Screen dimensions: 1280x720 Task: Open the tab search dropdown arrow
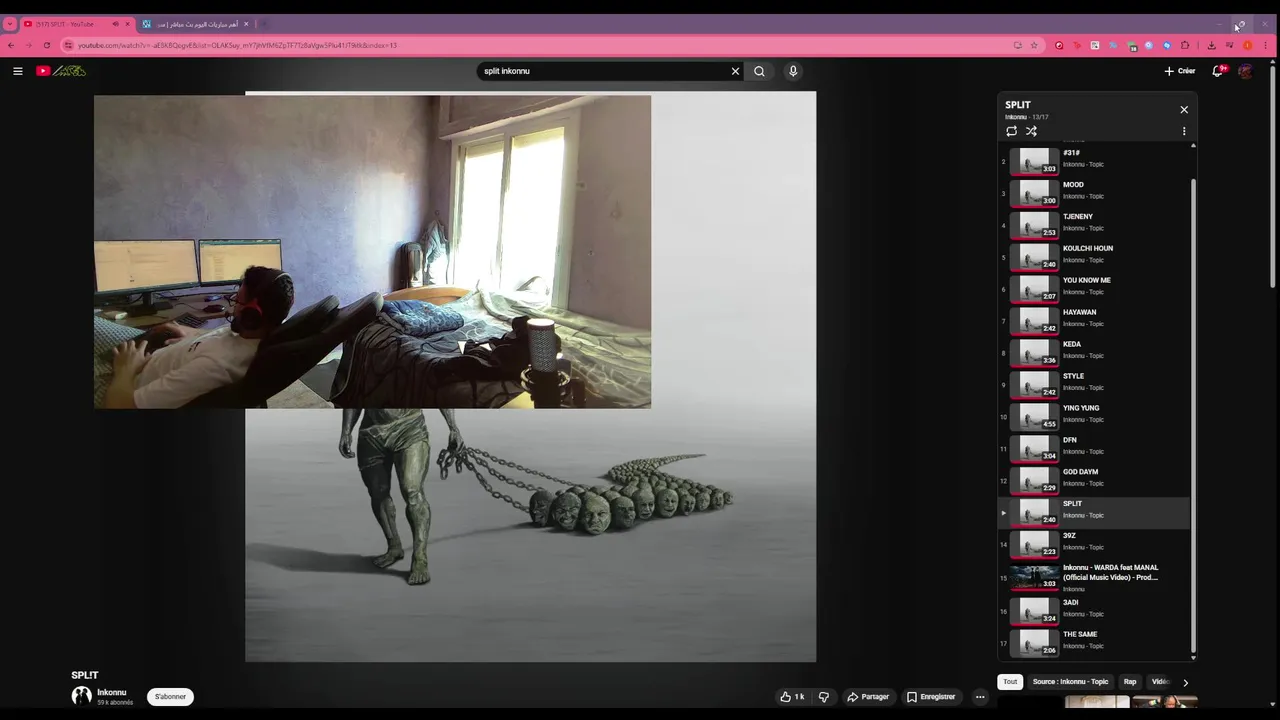coord(9,24)
